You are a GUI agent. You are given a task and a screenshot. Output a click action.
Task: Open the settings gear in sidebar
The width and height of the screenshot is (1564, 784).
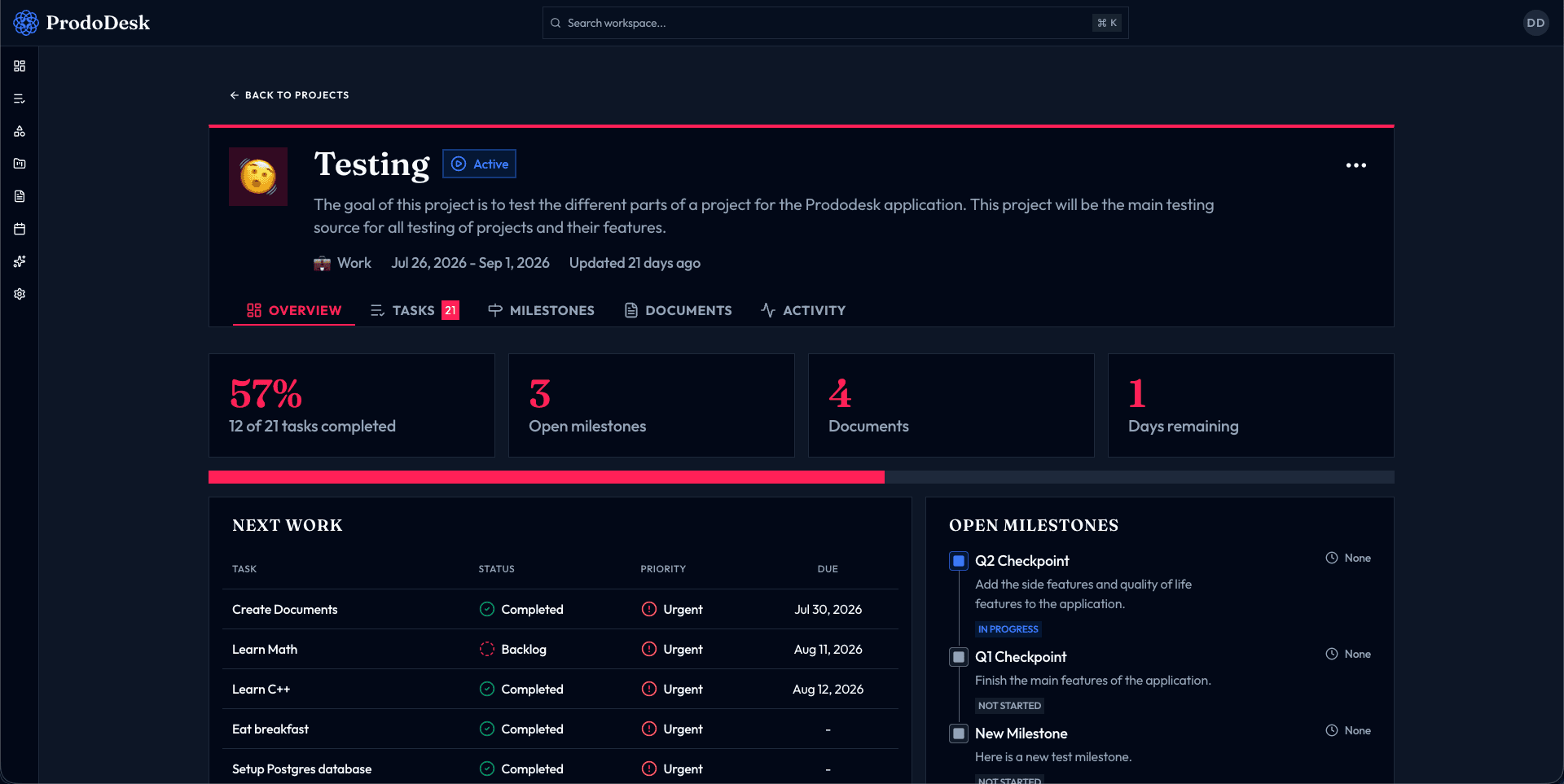point(20,294)
